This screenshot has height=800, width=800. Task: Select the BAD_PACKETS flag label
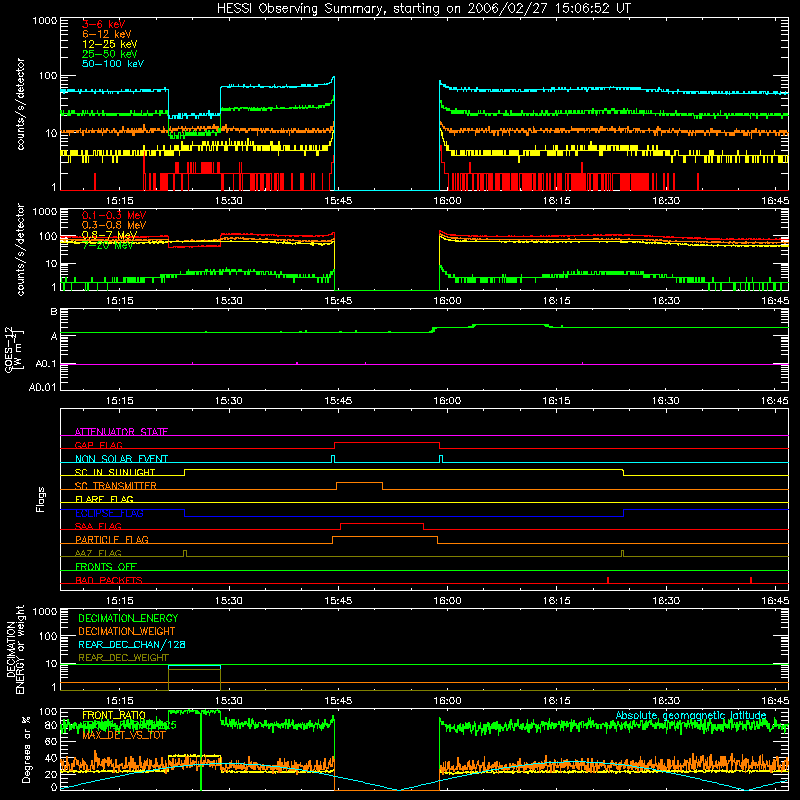click(x=109, y=581)
